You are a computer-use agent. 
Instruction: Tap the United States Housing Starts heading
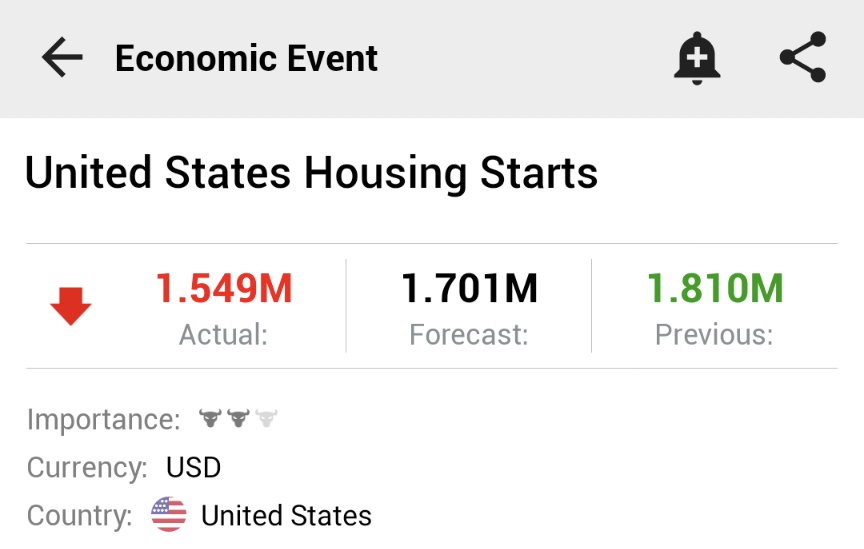pos(311,173)
